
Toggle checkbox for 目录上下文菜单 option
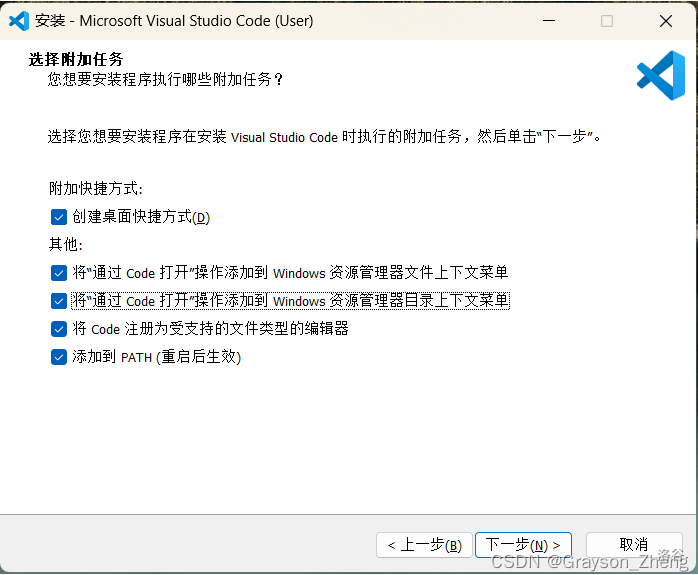pyautogui.click(x=59, y=301)
